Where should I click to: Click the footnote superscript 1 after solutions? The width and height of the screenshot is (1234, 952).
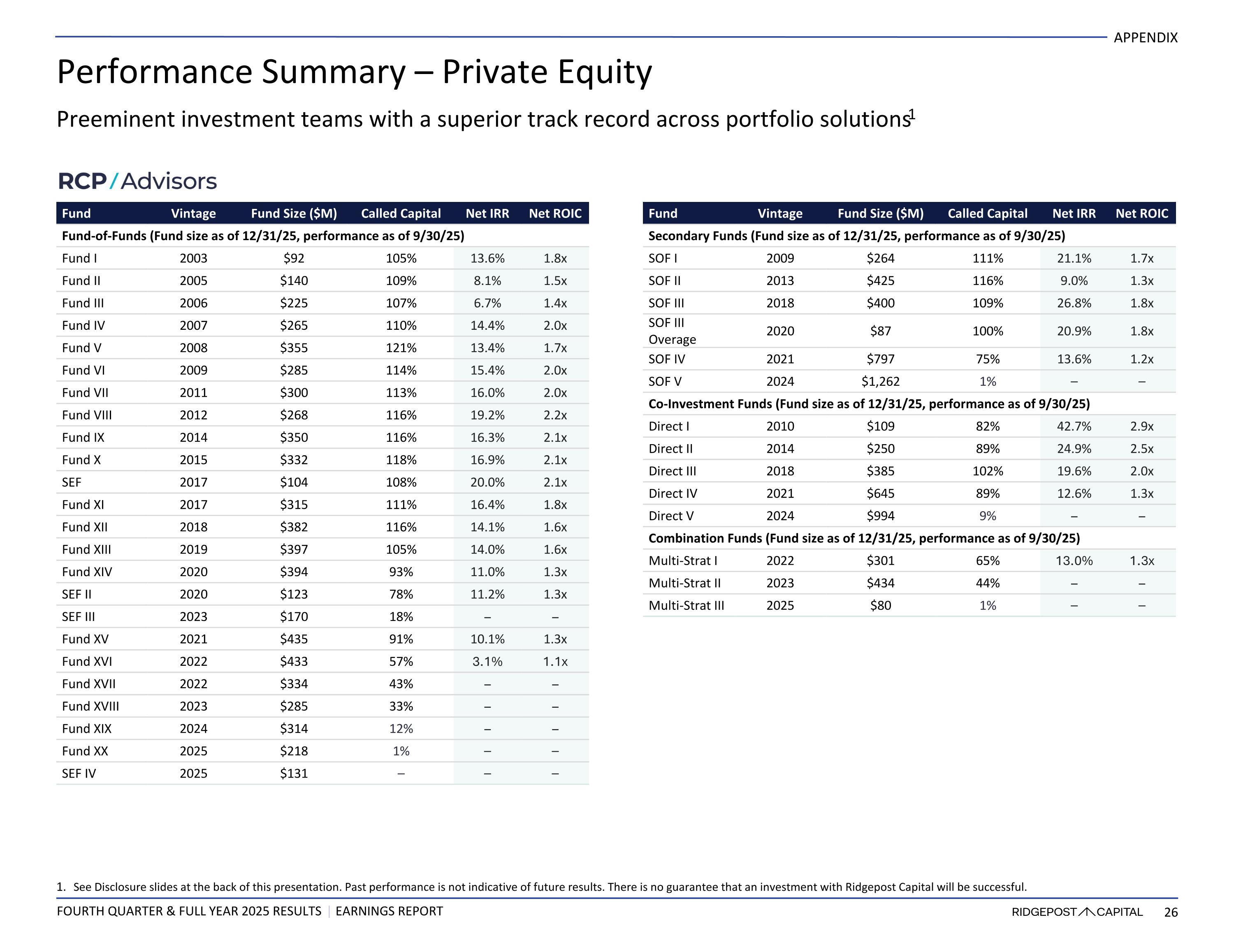point(912,114)
